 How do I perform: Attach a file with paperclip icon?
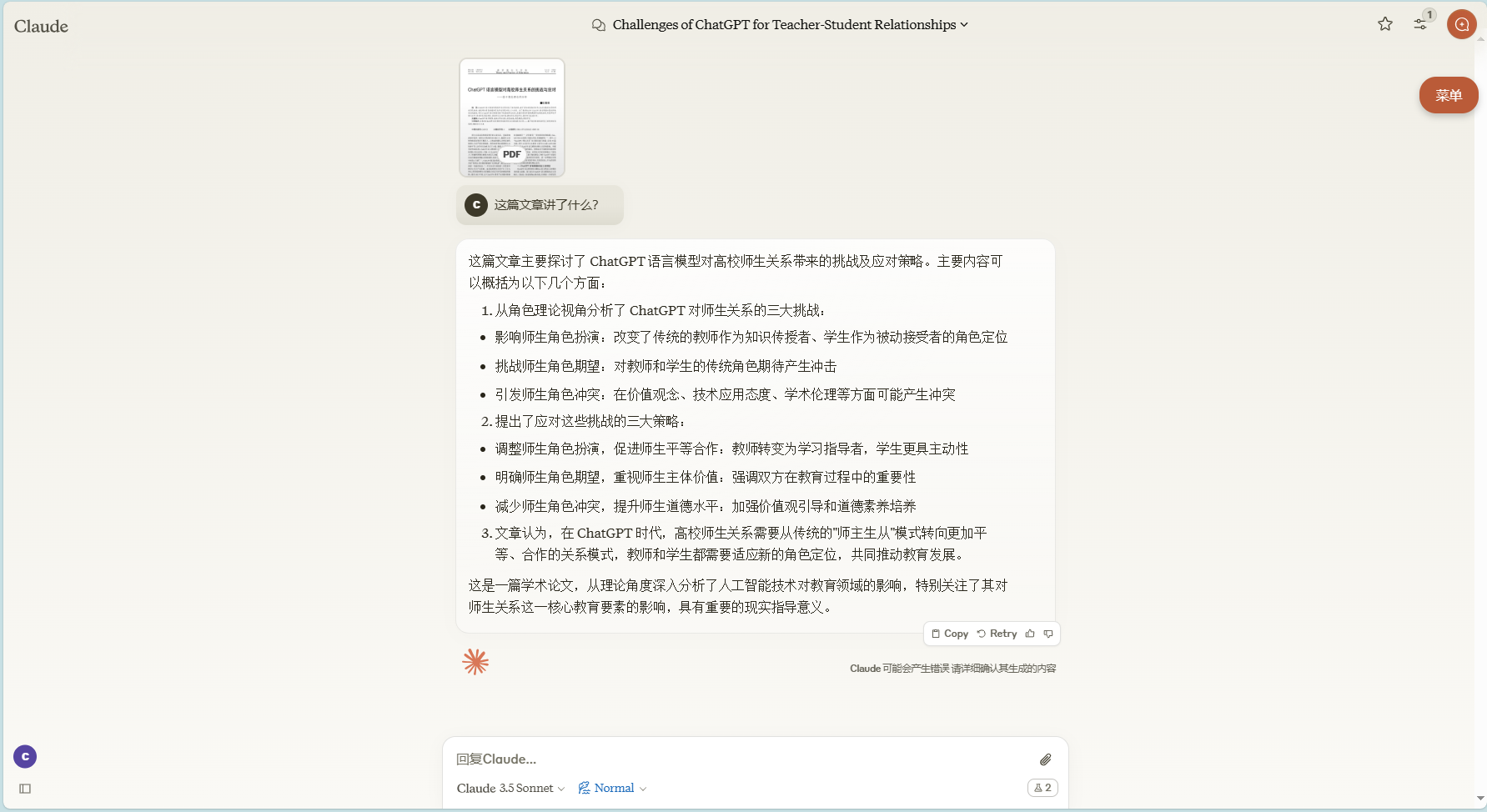click(1045, 759)
